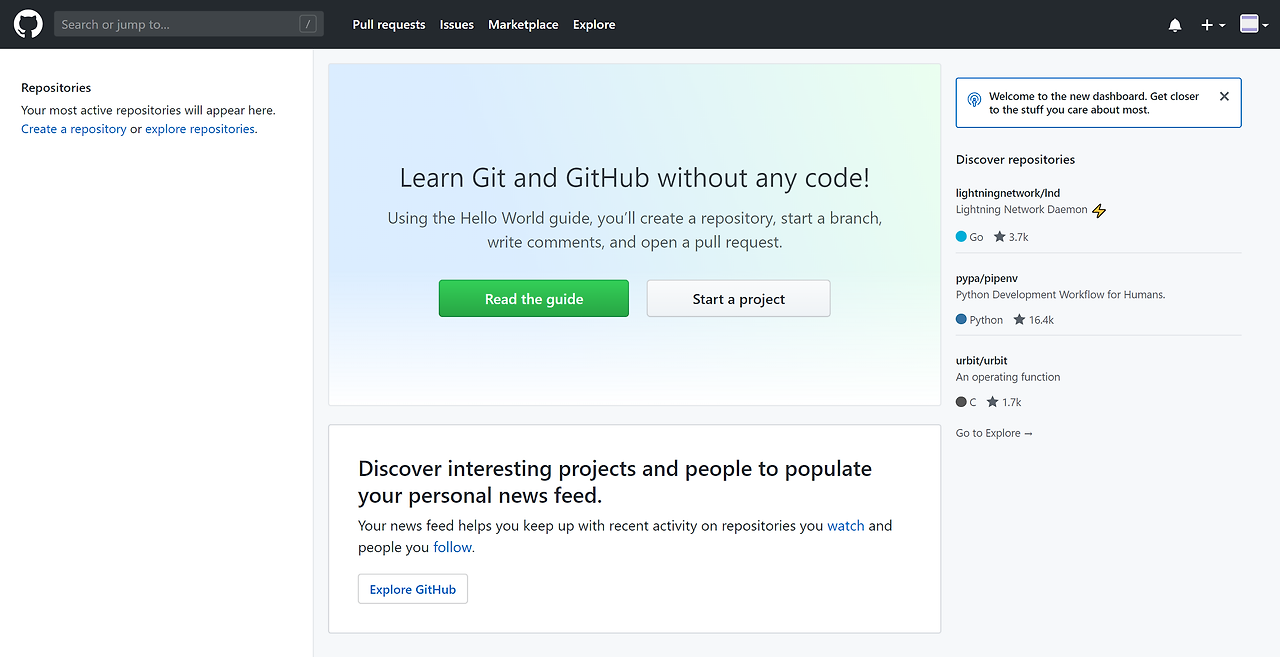The height and width of the screenshot is (657, 1280).
Task: Follow the Go to Explore link
Action: (994, 433)
